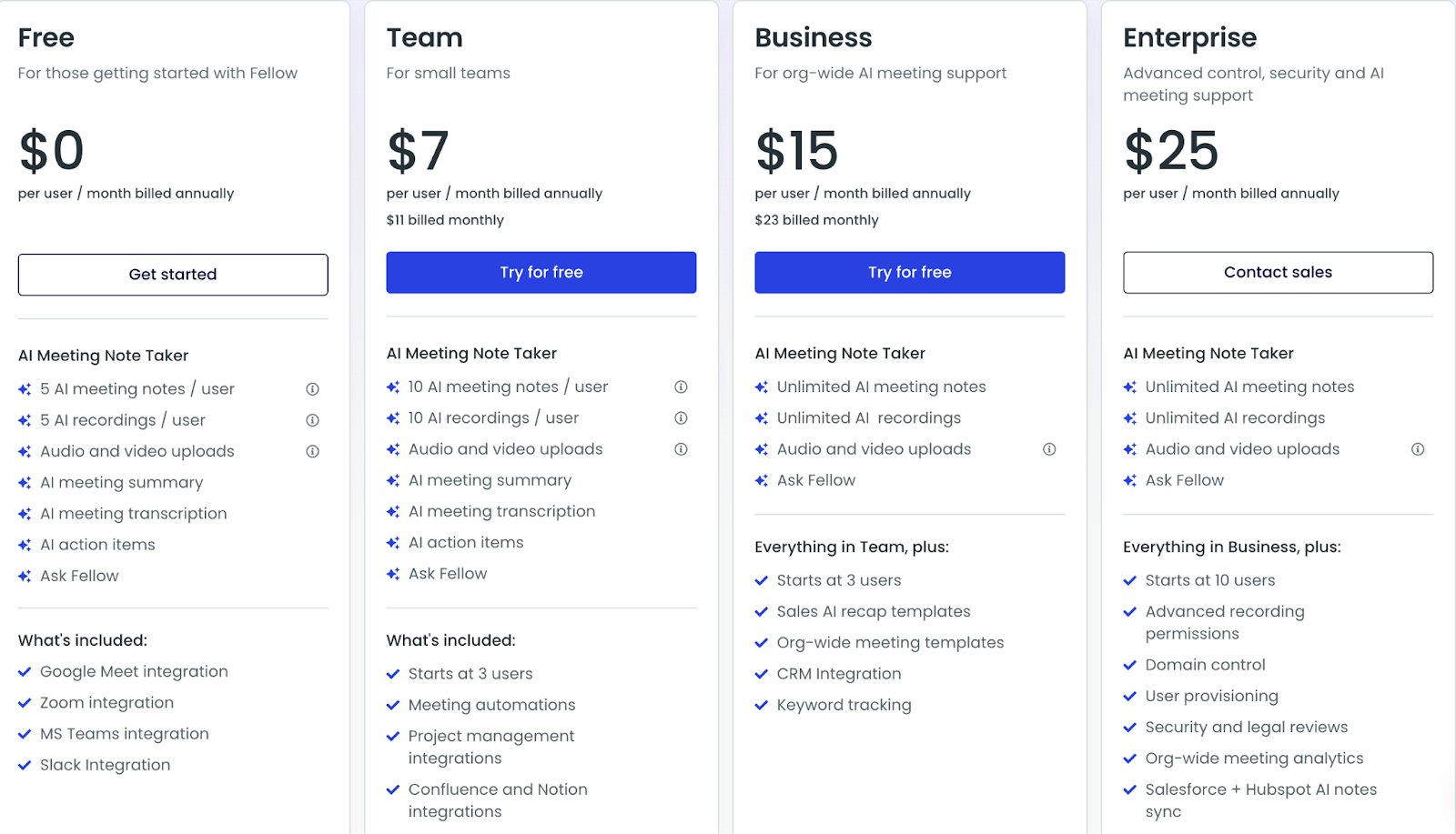Click info icon beside Free plan's 5 AI recordings
The height and width of the screenshot is (834, 1456).
coord(312,420)
